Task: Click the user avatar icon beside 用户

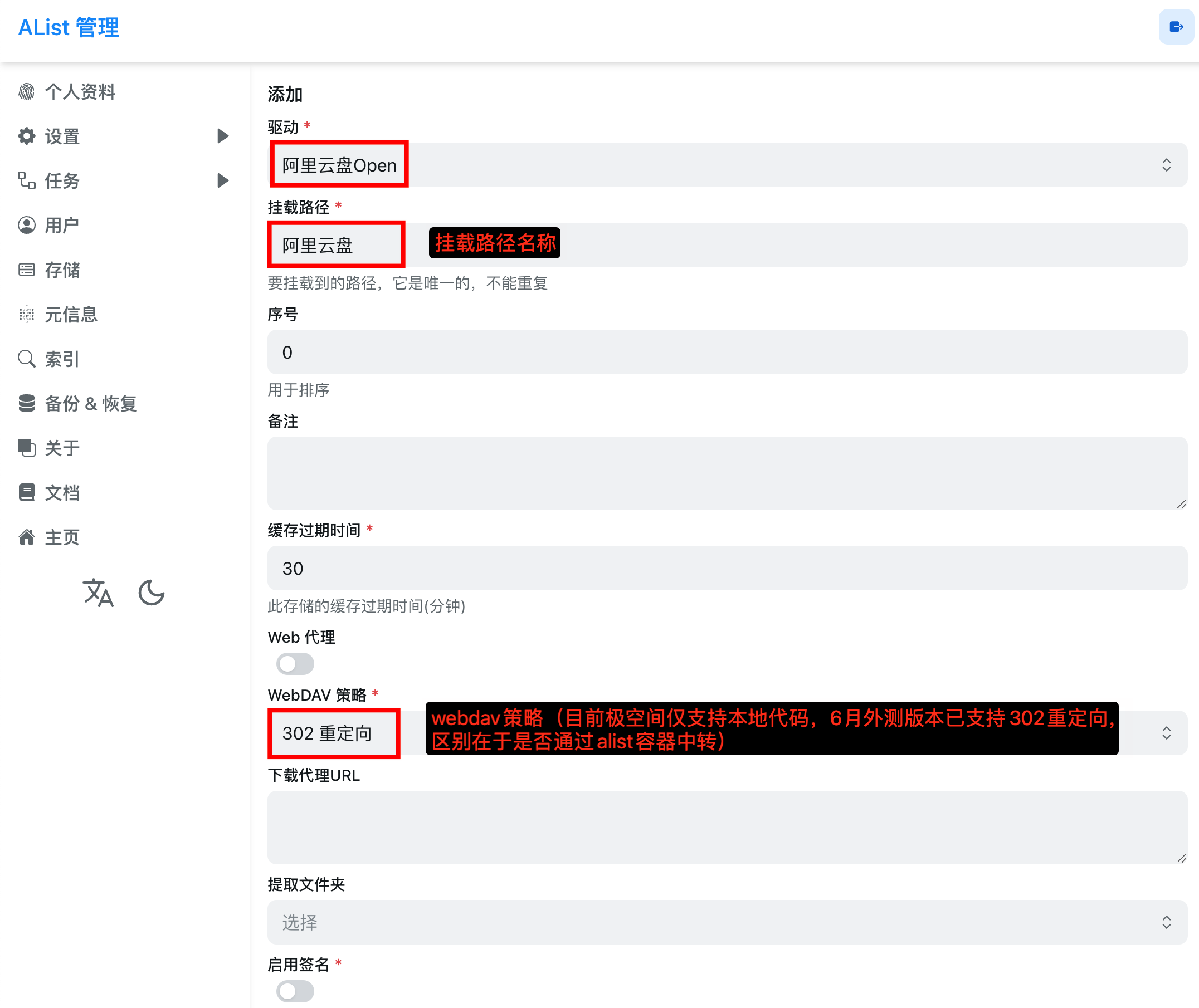Action: coord(26,225)
